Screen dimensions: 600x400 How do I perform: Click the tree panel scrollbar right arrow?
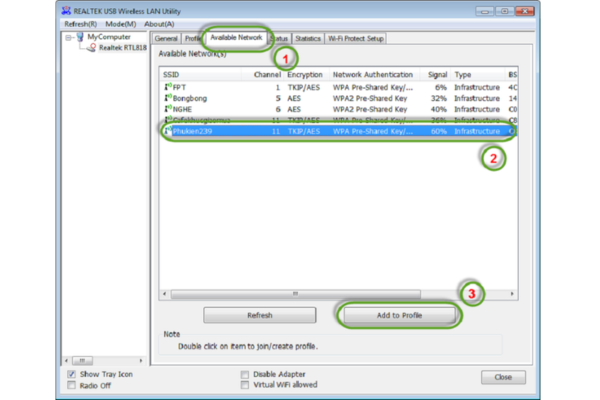click(x=141, y=361)
